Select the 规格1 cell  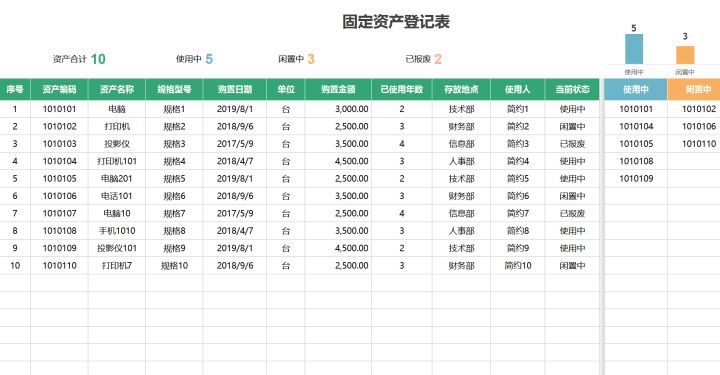[x=174, y=109]
